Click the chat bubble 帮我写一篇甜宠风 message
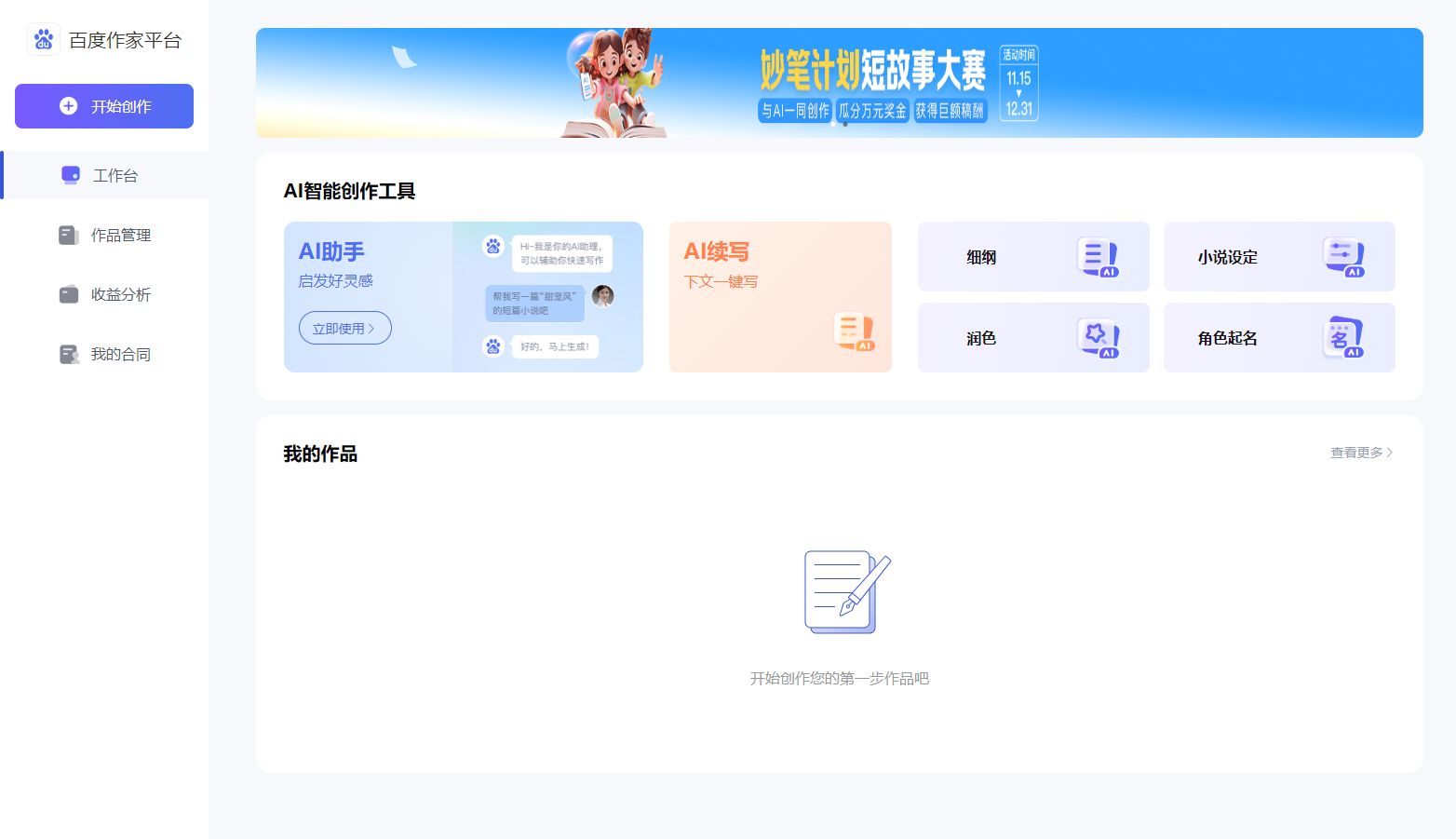This screenshot has width=1456, height=839. coord(534,304)
